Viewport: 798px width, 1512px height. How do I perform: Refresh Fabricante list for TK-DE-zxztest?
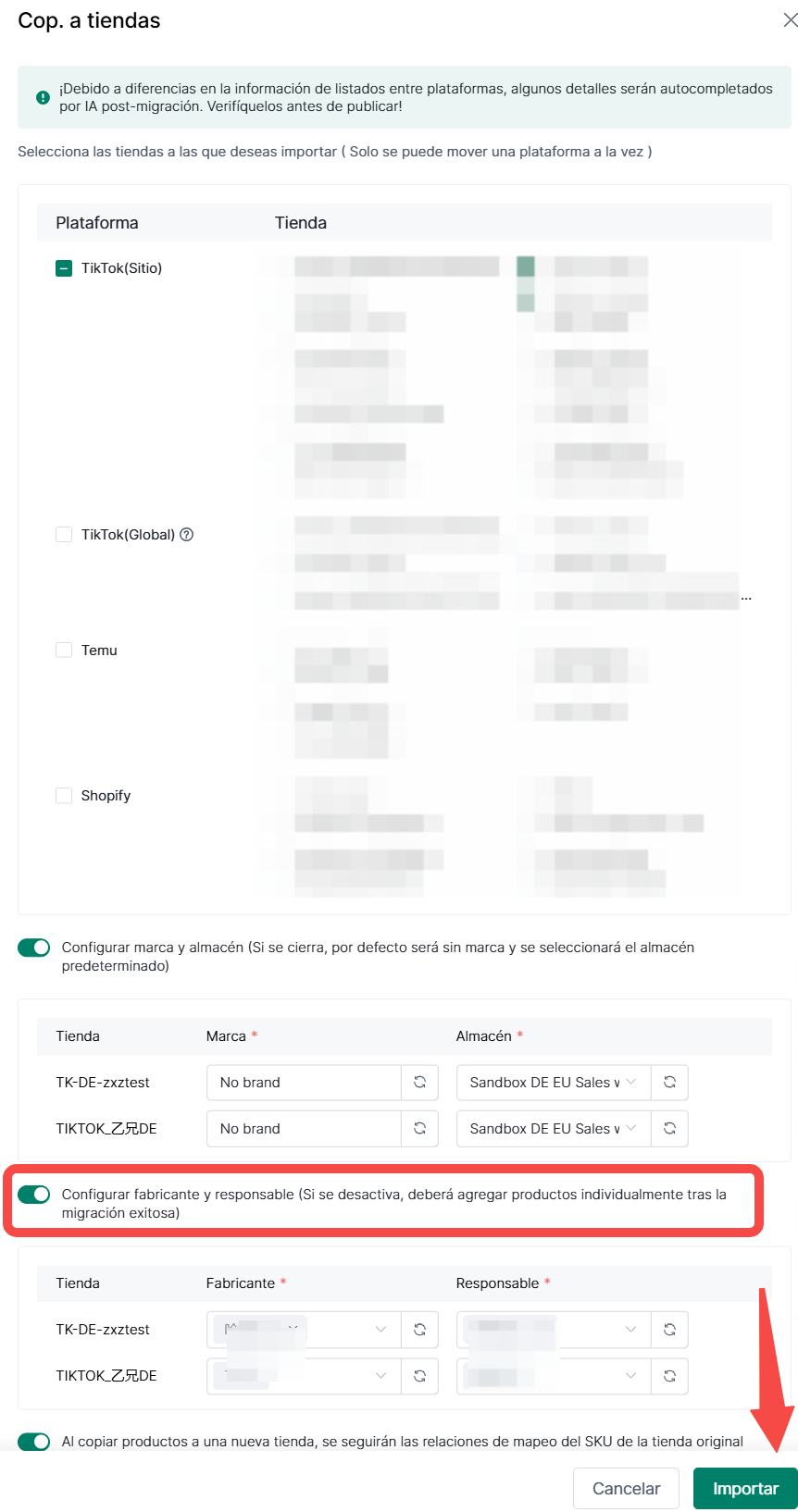[419, 1329]
